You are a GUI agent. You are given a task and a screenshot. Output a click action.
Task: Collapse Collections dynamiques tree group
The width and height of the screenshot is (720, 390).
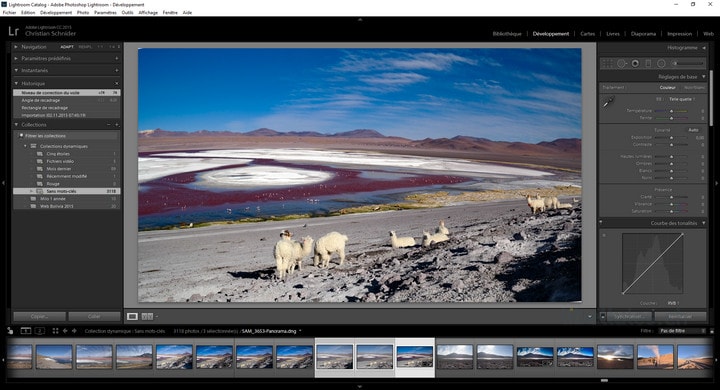point(25,146)
